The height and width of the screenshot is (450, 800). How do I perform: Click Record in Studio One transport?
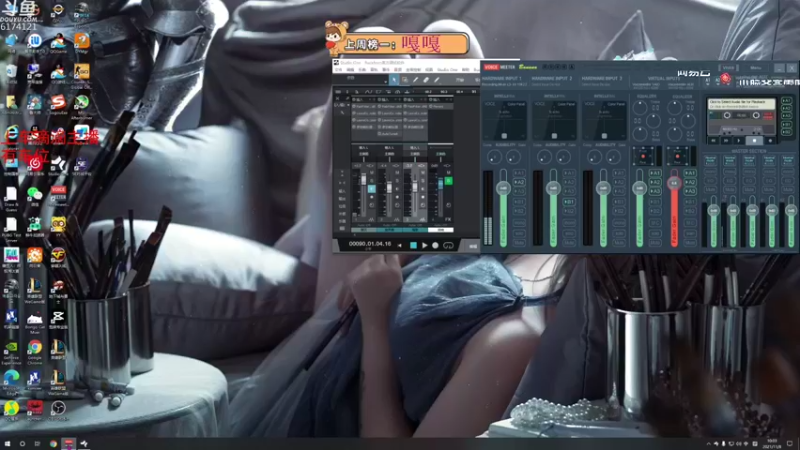[435, 245]
